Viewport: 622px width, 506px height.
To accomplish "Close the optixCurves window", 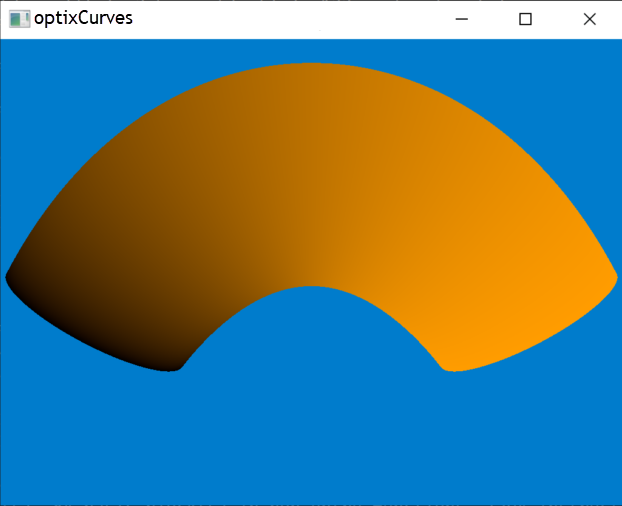I will point(589,19).
